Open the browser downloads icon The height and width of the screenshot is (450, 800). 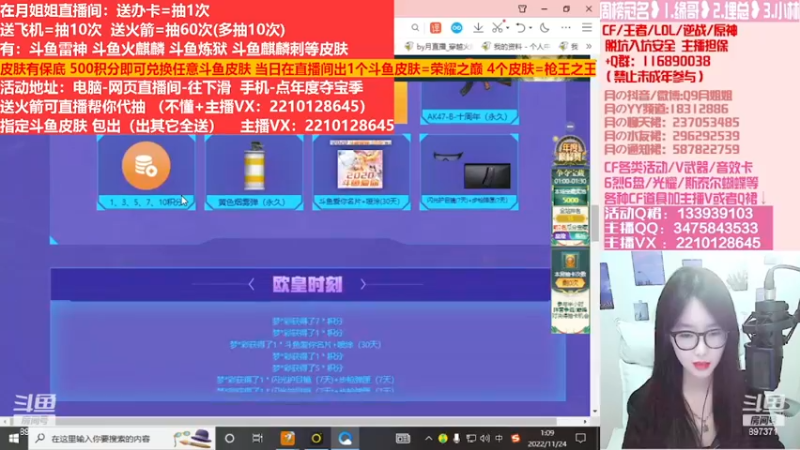tap(478, 28)
